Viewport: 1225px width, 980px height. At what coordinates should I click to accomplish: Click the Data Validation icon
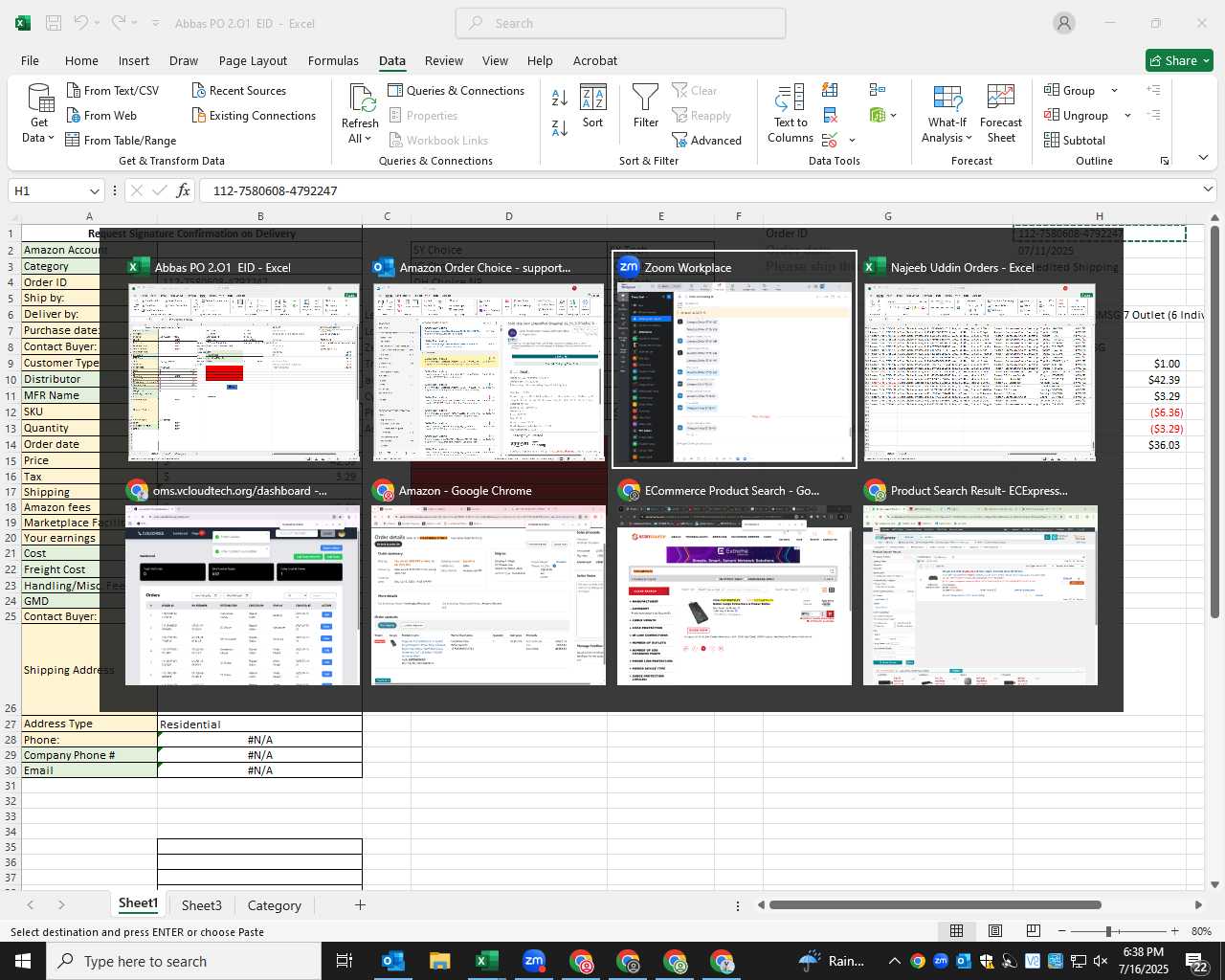coord(830,141)
